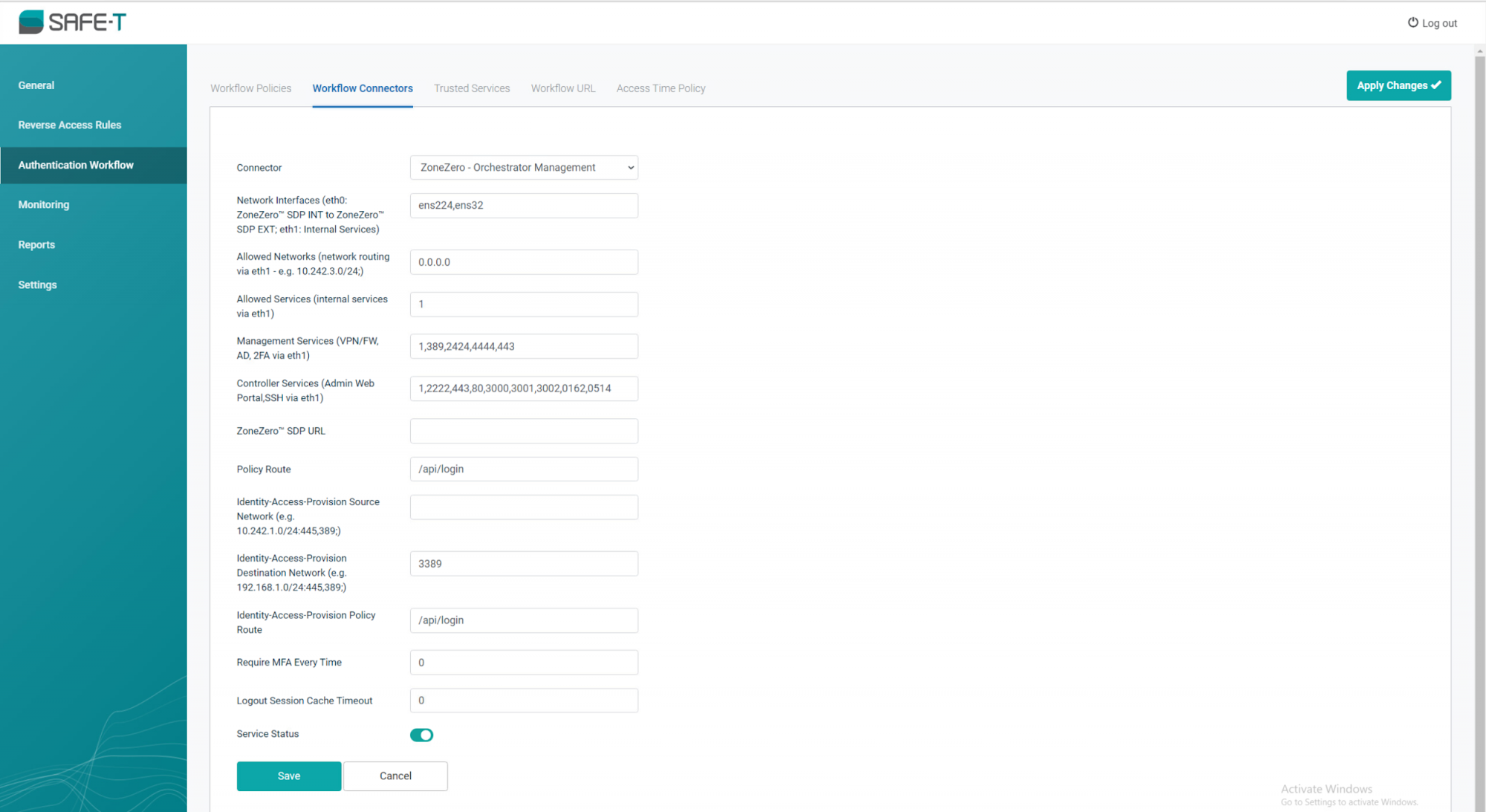
Task: Go to Reports in the sidebar
Action: (x=36, y=244)
